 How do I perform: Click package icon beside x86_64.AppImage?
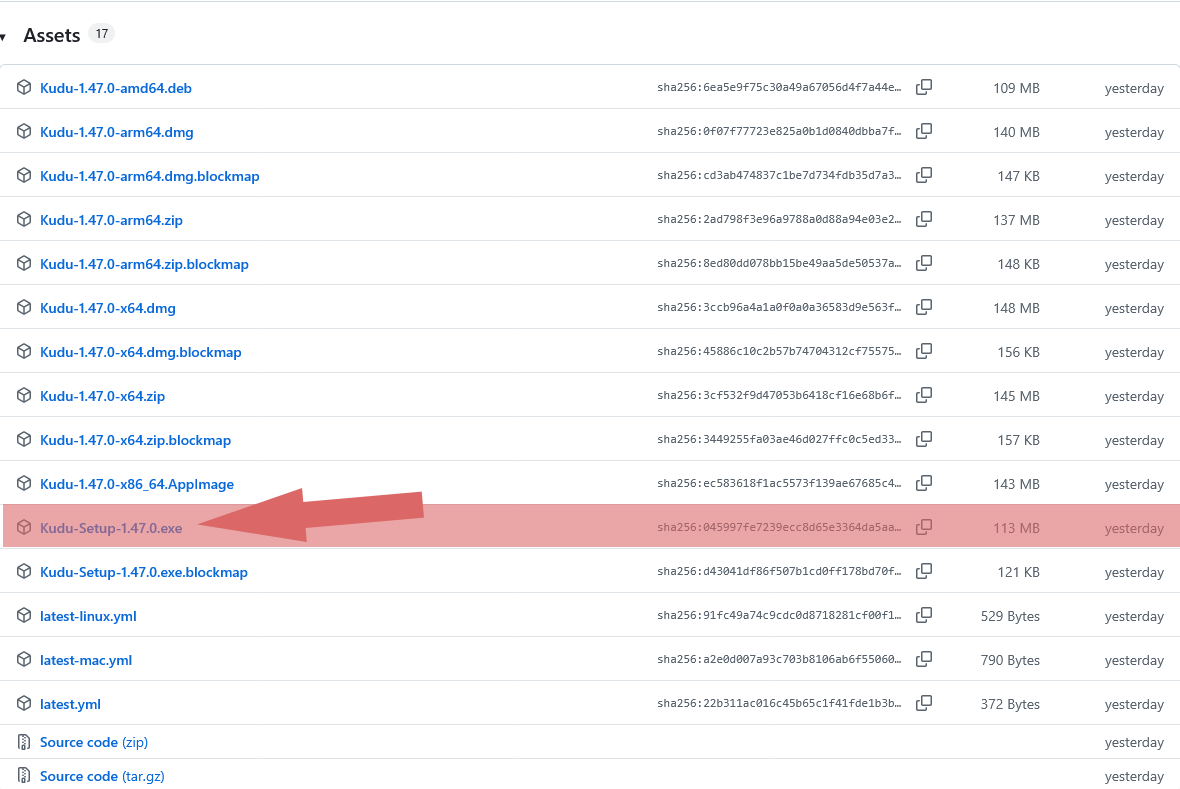pos(24,483)
